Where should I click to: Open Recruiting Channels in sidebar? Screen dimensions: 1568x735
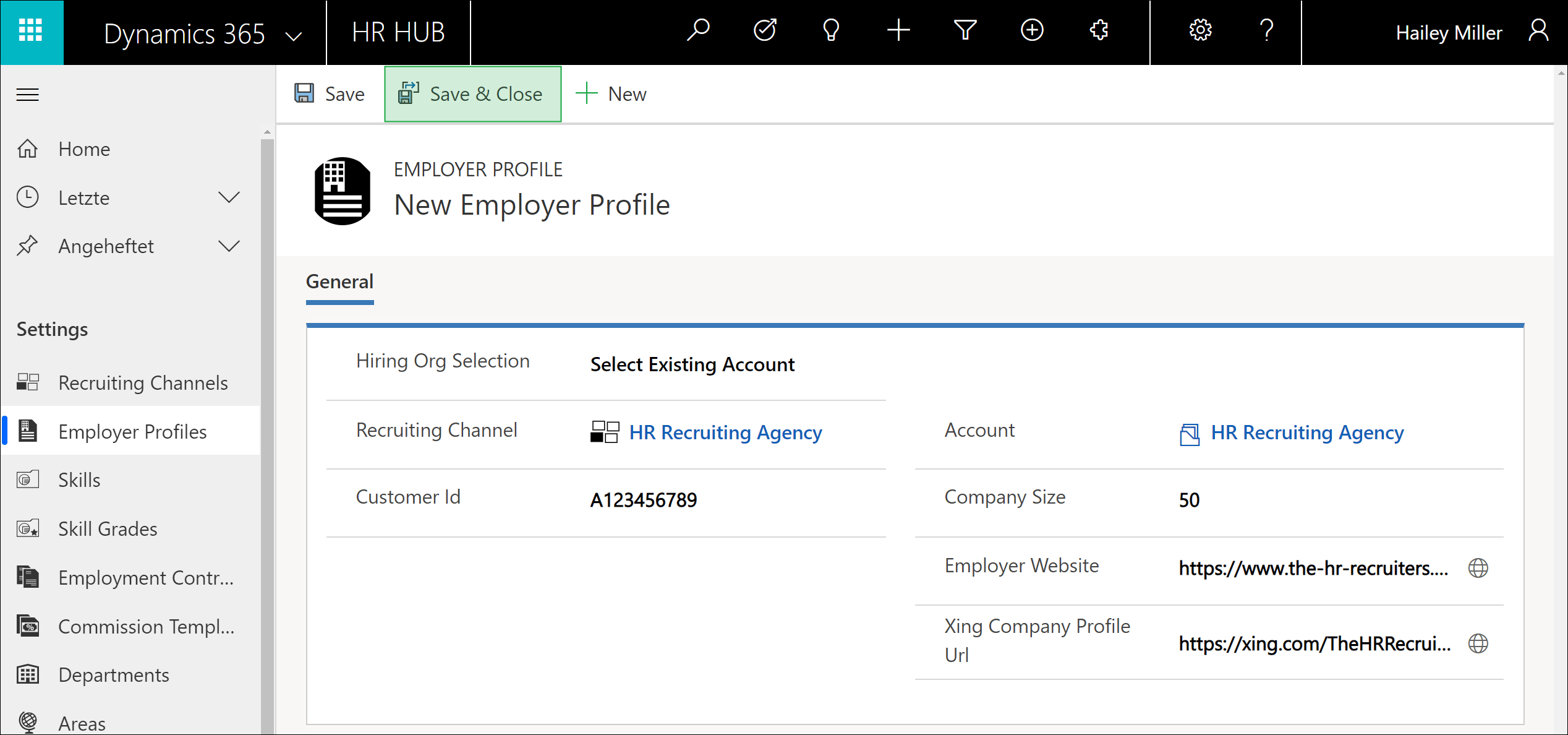131,383
